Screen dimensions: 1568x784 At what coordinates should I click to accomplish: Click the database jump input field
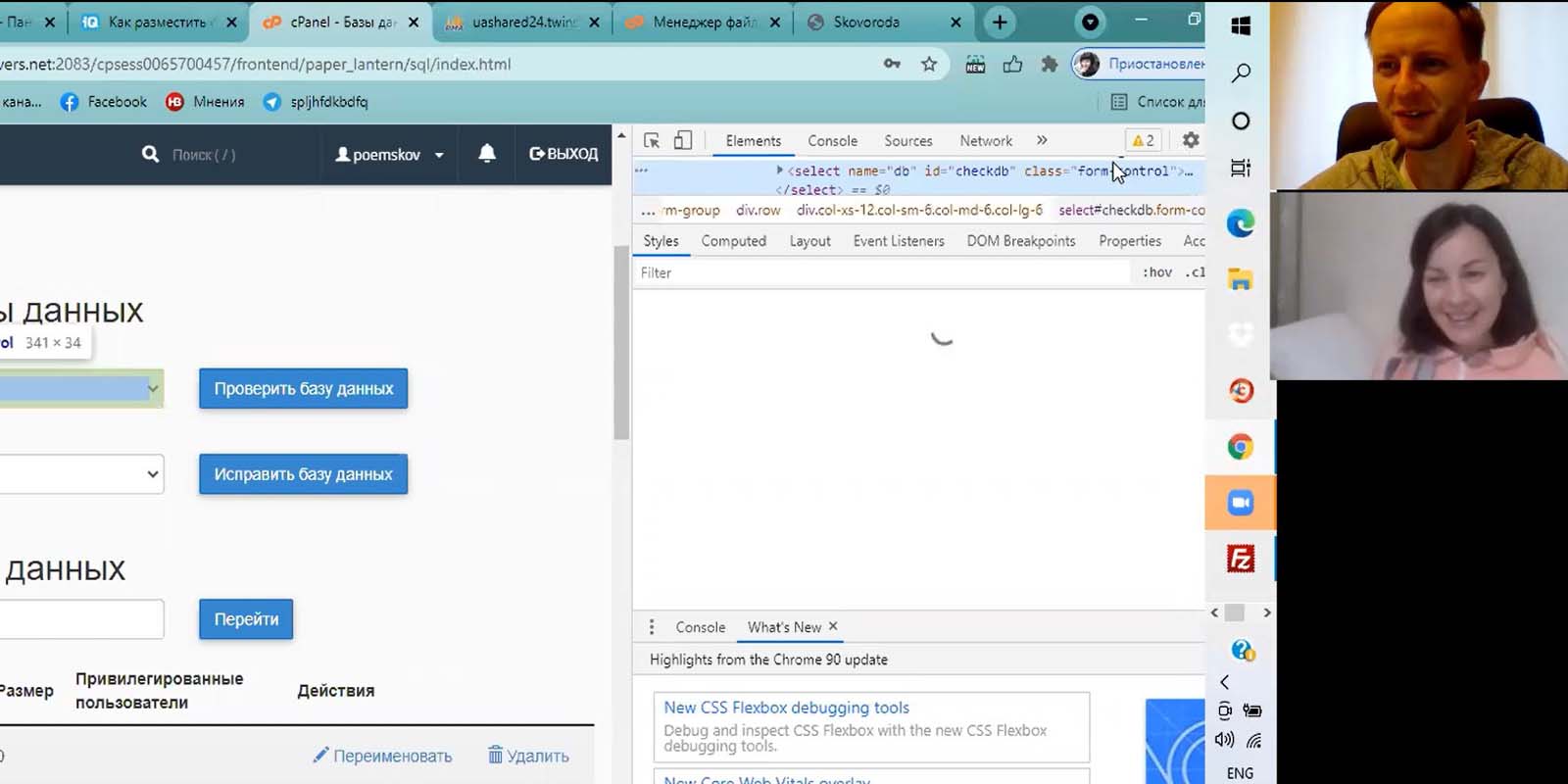point(80,619)
